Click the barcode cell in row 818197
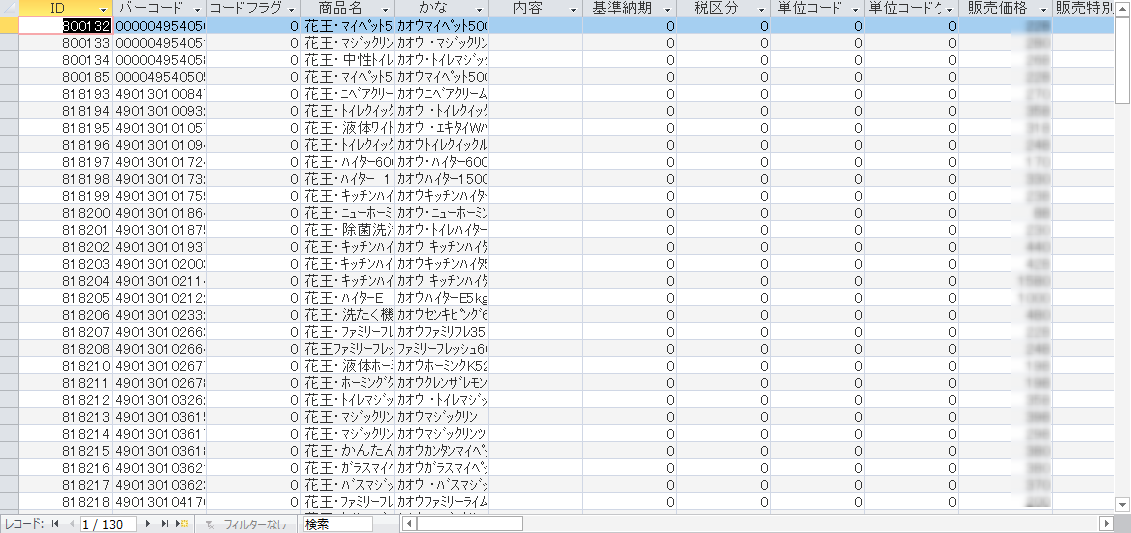 pos(159,162)
